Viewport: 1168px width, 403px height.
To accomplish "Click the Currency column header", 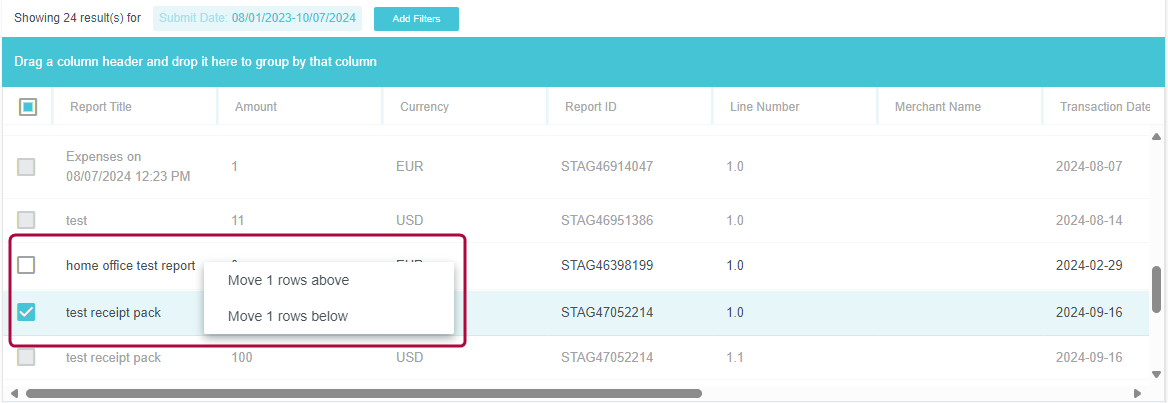I will click(424, 107).
